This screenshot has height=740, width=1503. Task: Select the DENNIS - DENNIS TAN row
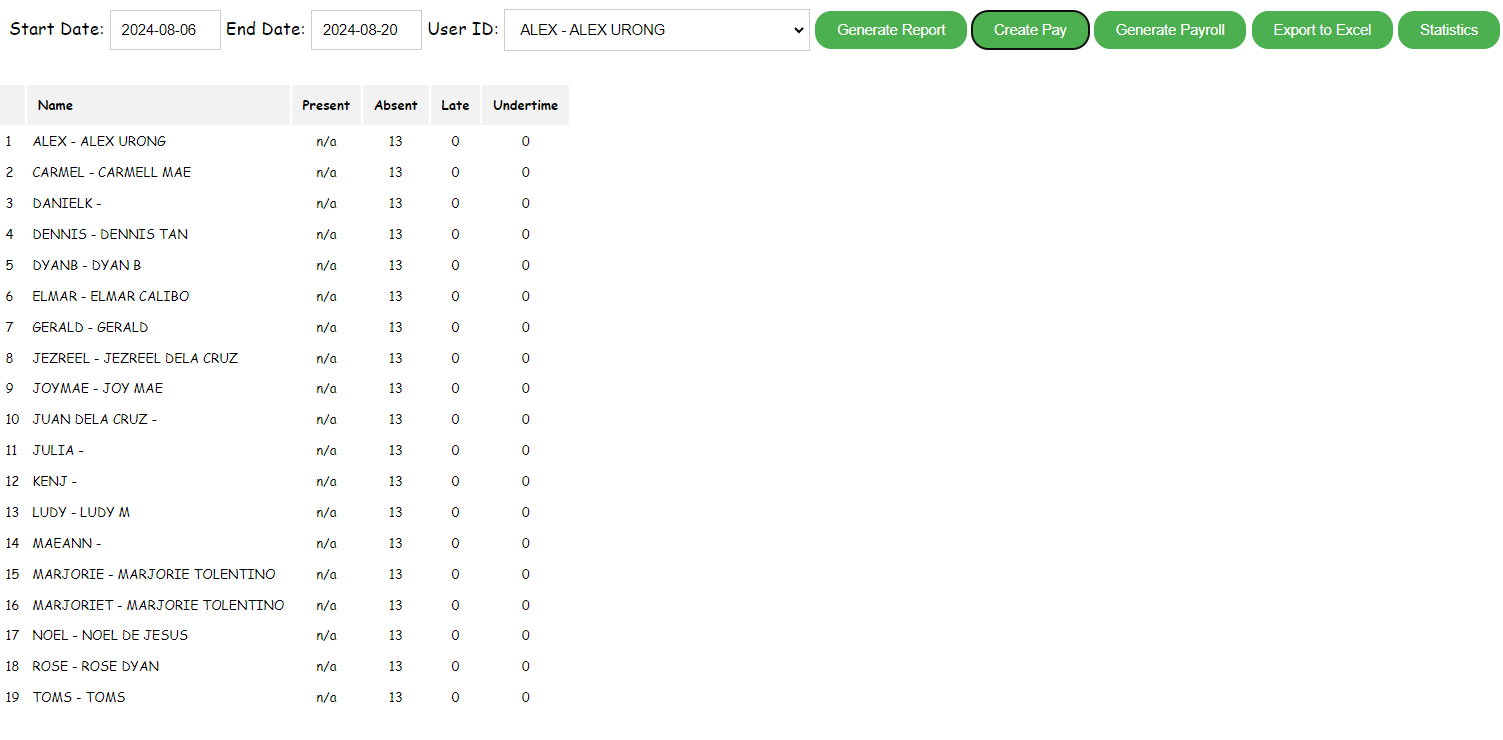tap(110, 234)
